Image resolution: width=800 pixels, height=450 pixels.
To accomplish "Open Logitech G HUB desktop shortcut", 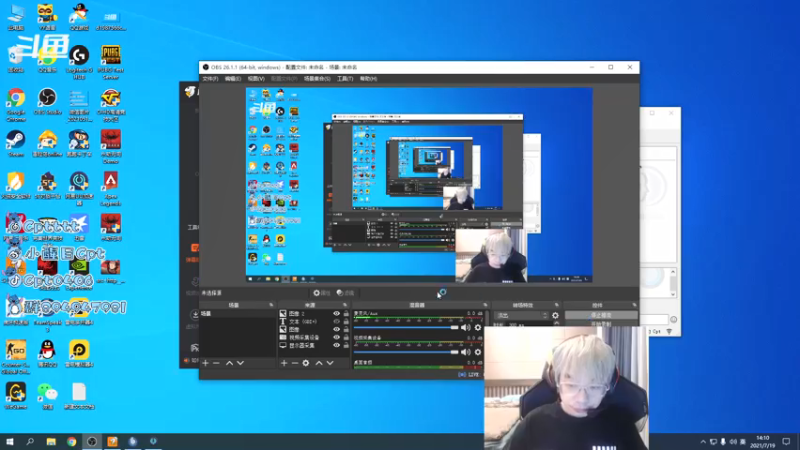I will click(x=79, y=62).
